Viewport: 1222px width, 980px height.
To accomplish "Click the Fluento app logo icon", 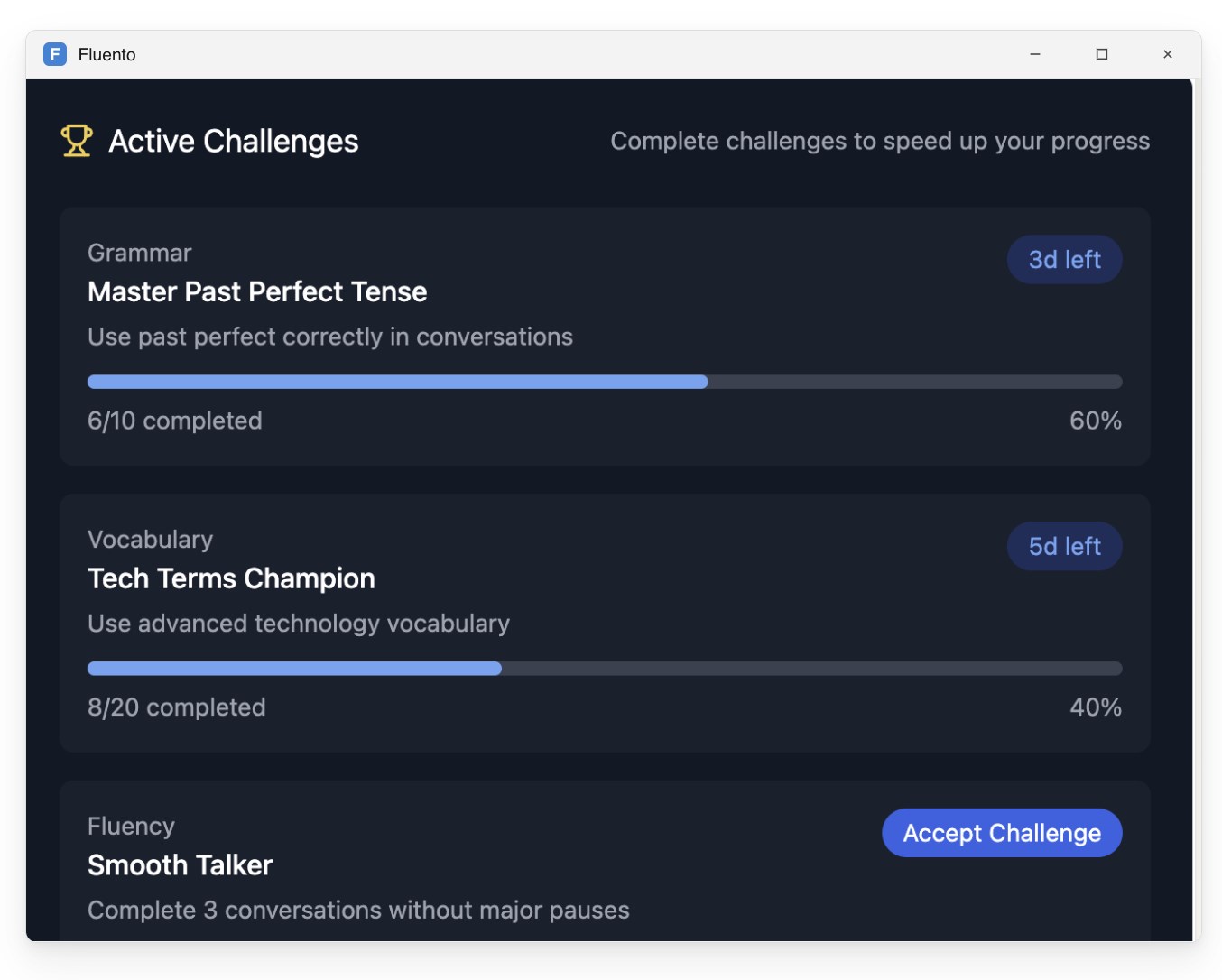I will coord(55,54).
